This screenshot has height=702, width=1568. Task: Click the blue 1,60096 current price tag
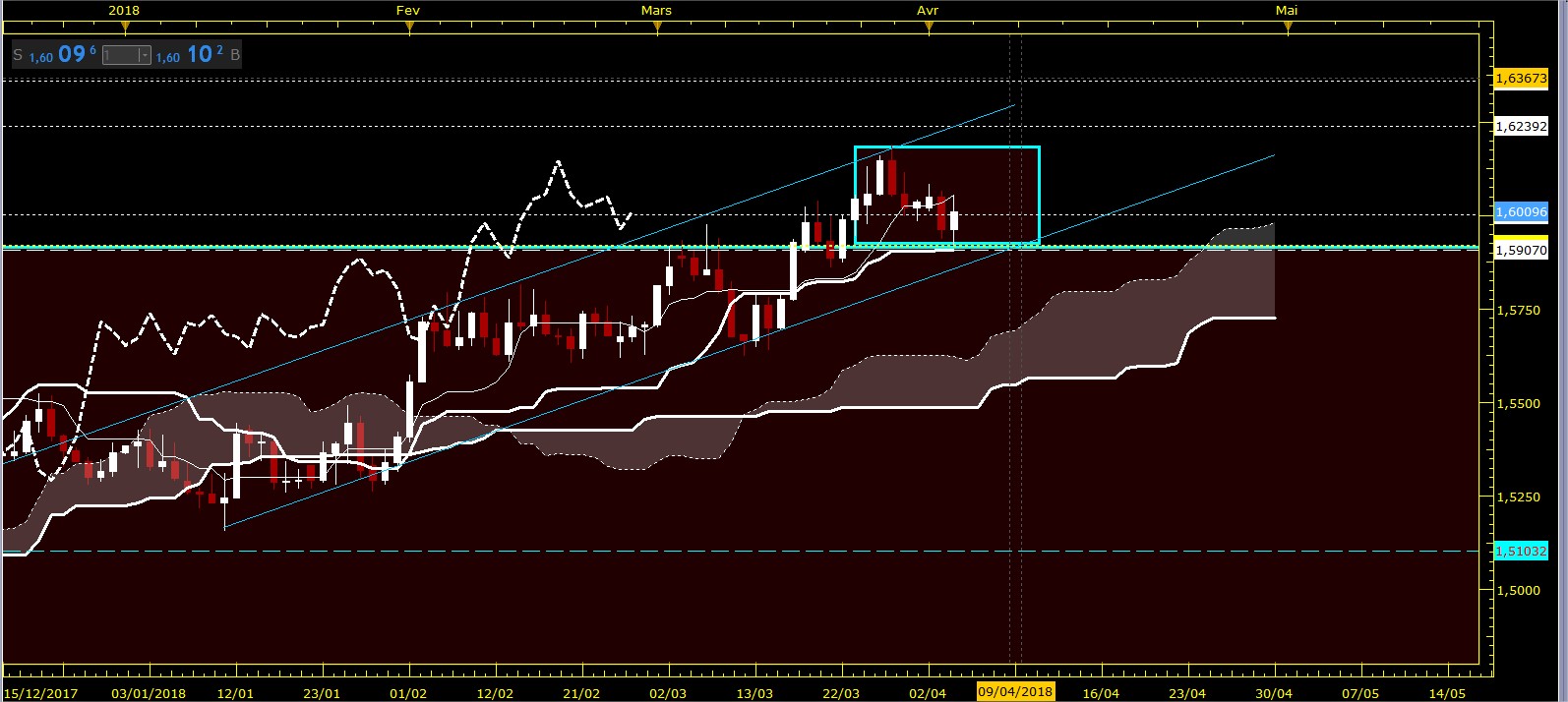tap(1521, 211)
